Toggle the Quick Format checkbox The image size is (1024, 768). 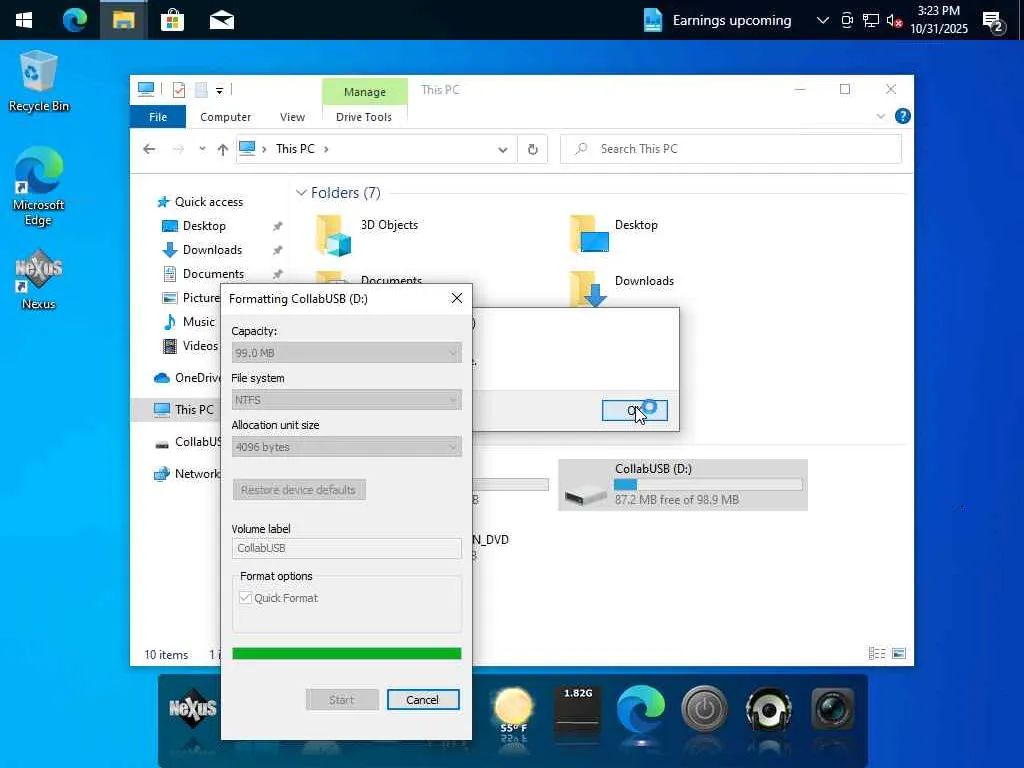click(x=246, y=598)
